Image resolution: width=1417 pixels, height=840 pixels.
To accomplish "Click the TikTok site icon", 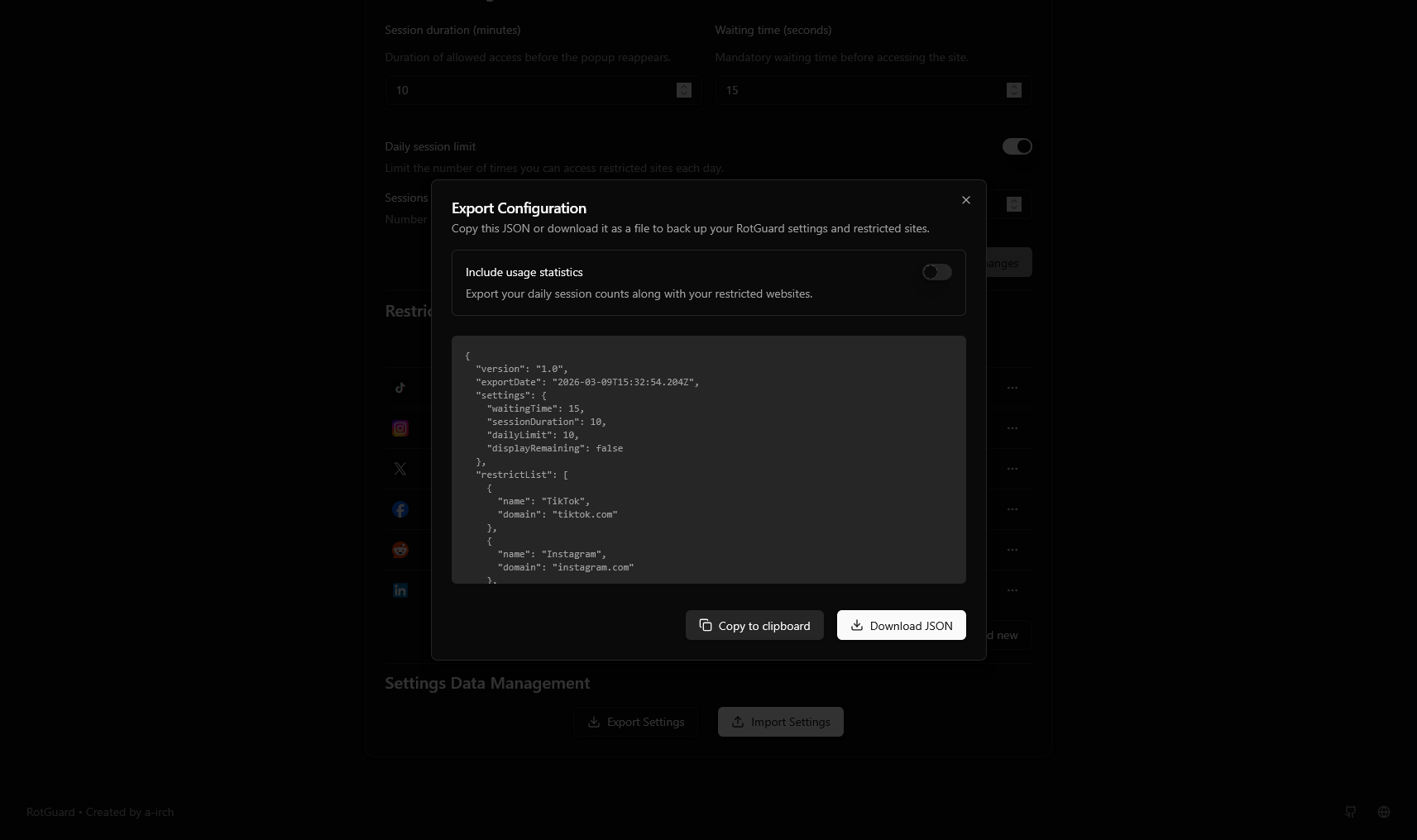I will click(400, 388).
